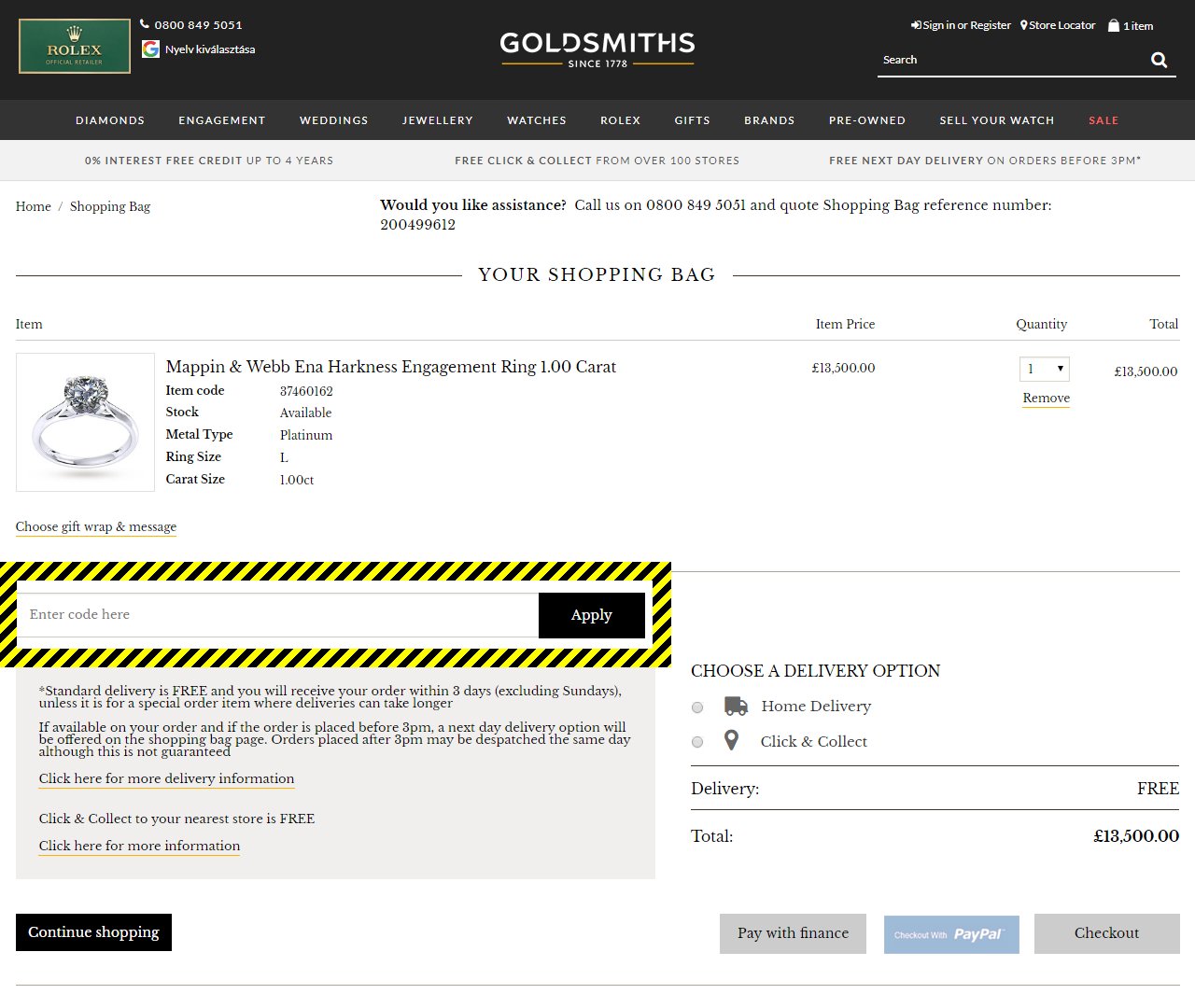Image resolution: width=1195 pixels, height=1008 pixels.
Task: Click the Shopping Bag breadcrumb
Action: pyautogui.click(x=110, y=206)
